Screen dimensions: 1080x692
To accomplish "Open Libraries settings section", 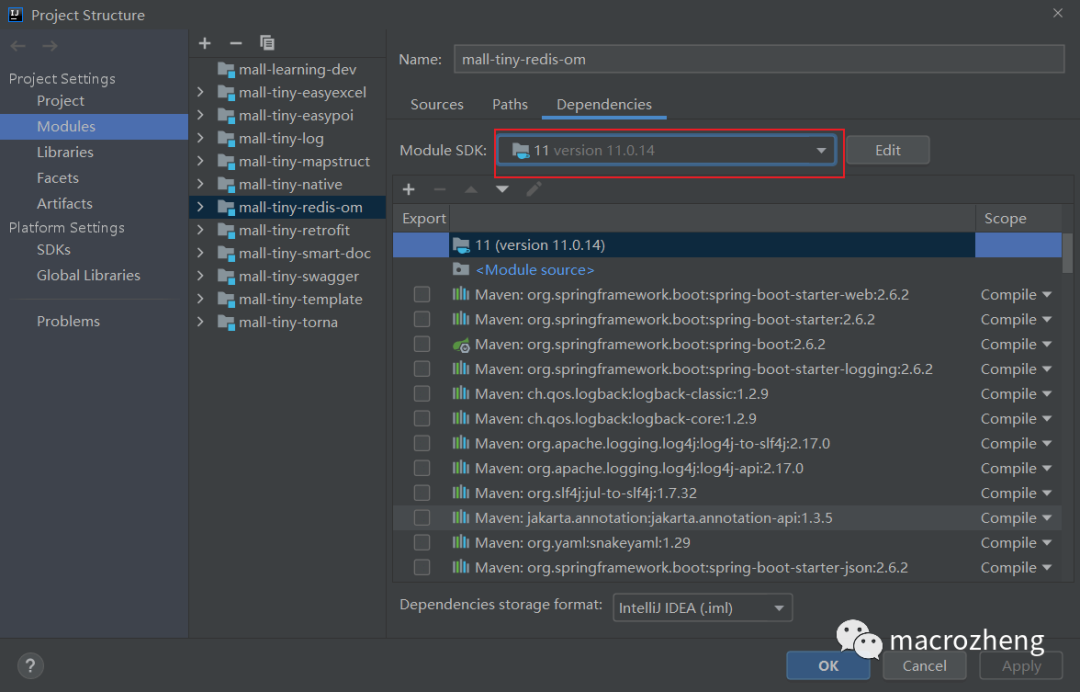I will coord(65,152).
